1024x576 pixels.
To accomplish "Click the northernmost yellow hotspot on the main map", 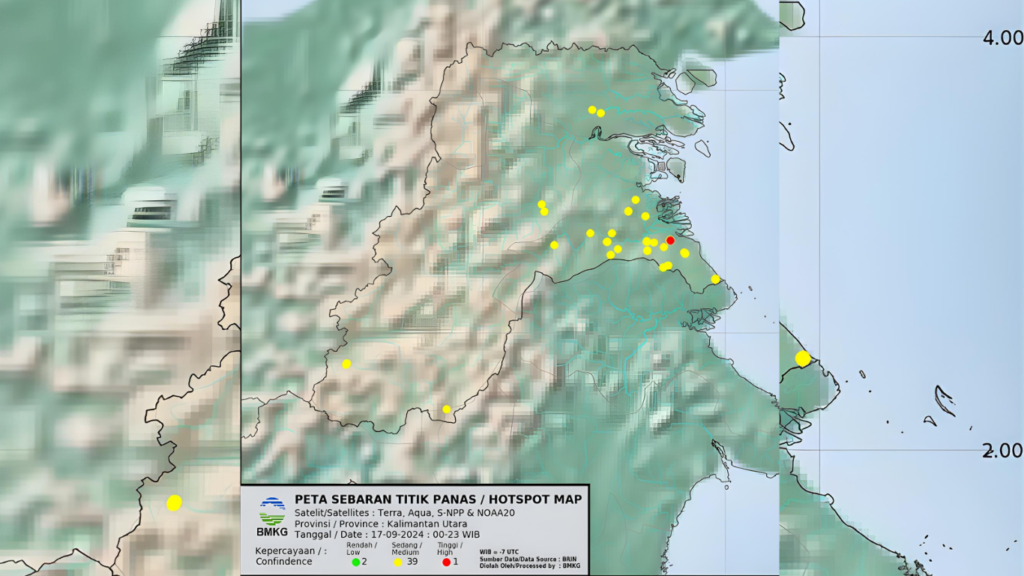I will pos(592,110).
